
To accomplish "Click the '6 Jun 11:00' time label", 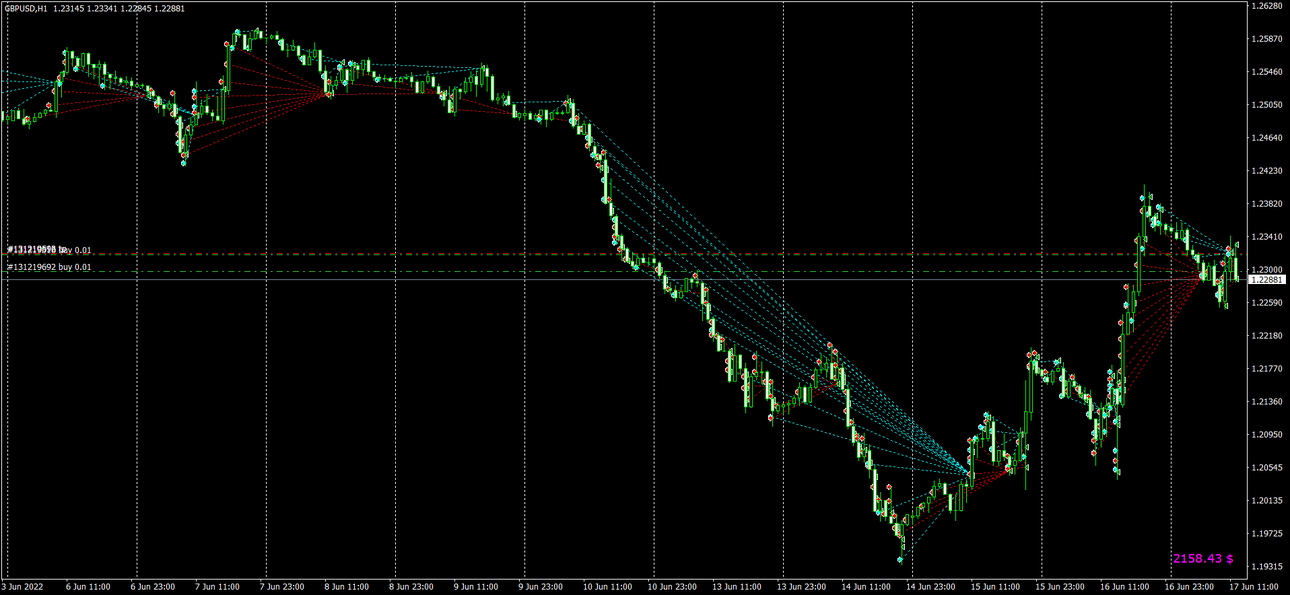I will 88,587.
